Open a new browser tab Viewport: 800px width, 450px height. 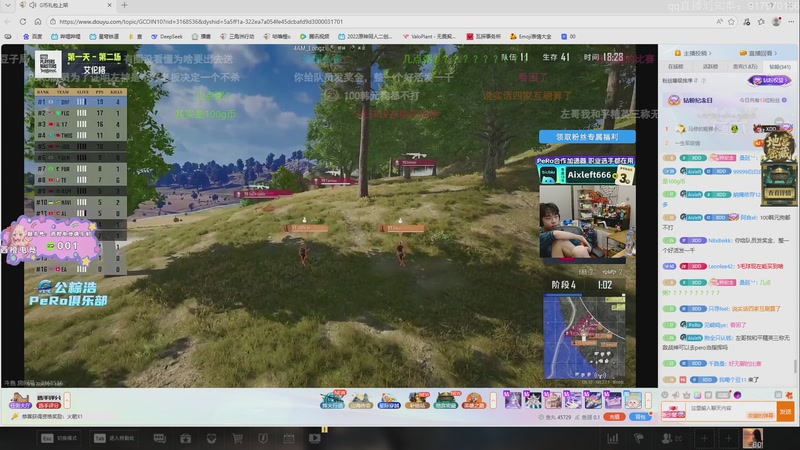[x=124, y=5]
